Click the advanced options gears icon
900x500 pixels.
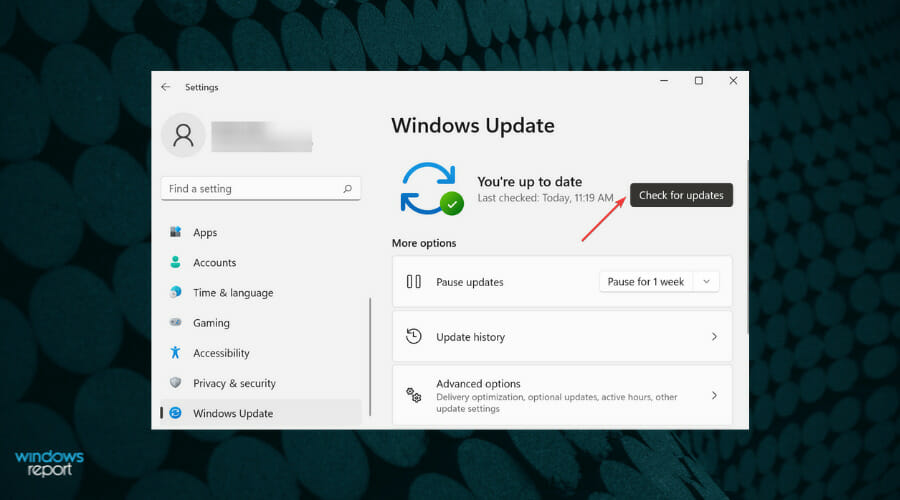[x=413, y=395]
